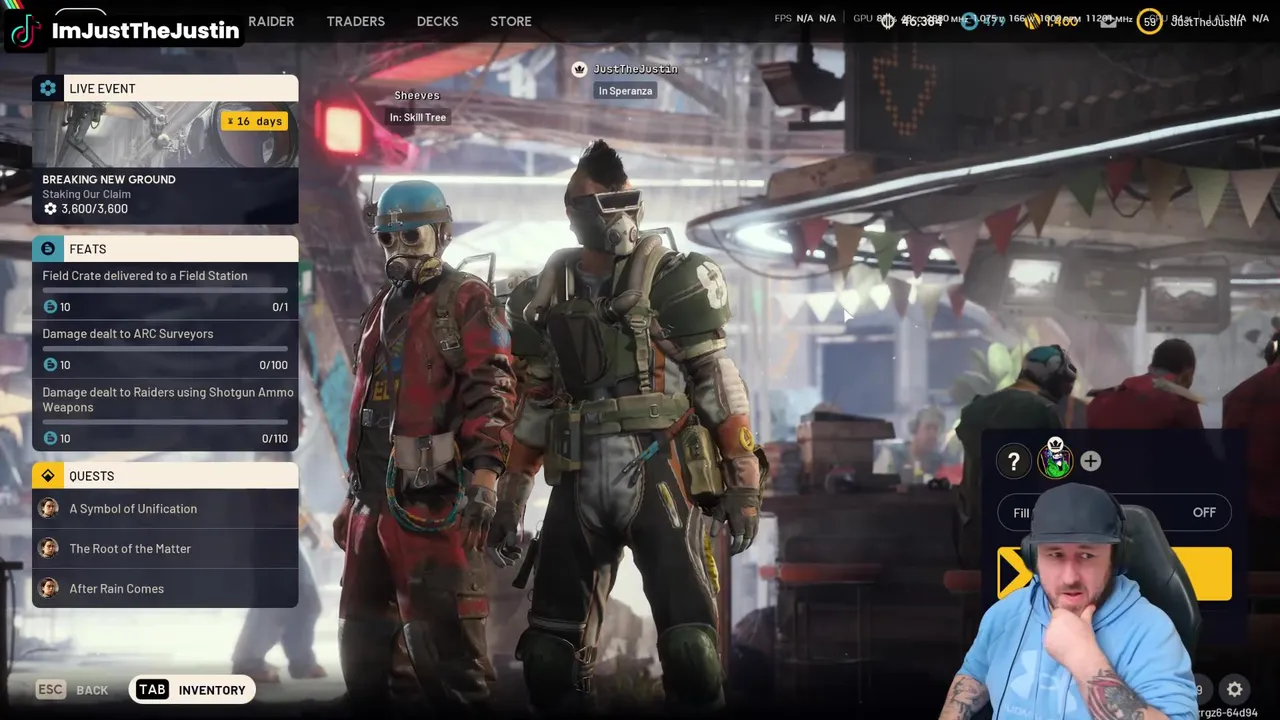Open Damage dealt to ARC Surveyors feat
This screenshot has width=1280, height=720.
[x=165, y=349]
